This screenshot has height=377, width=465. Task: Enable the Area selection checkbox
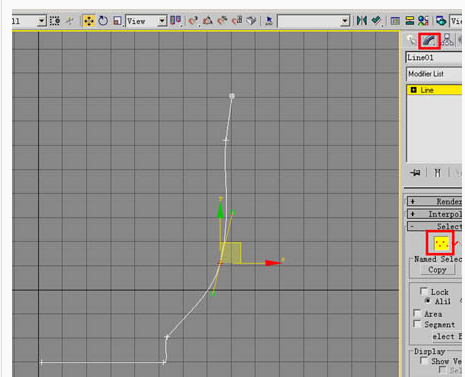click(x=417, y=313)
